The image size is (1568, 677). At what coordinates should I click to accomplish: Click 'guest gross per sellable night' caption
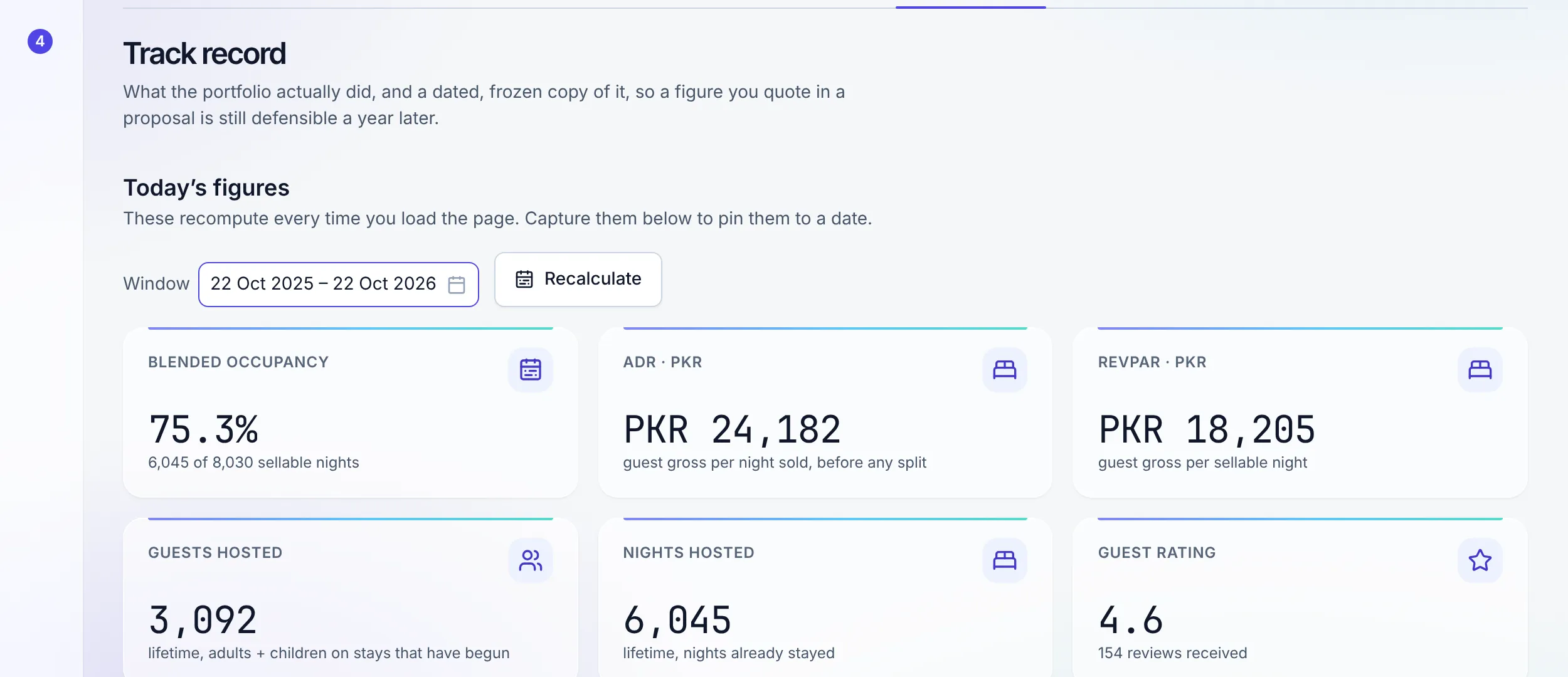tap(1202, 463)
